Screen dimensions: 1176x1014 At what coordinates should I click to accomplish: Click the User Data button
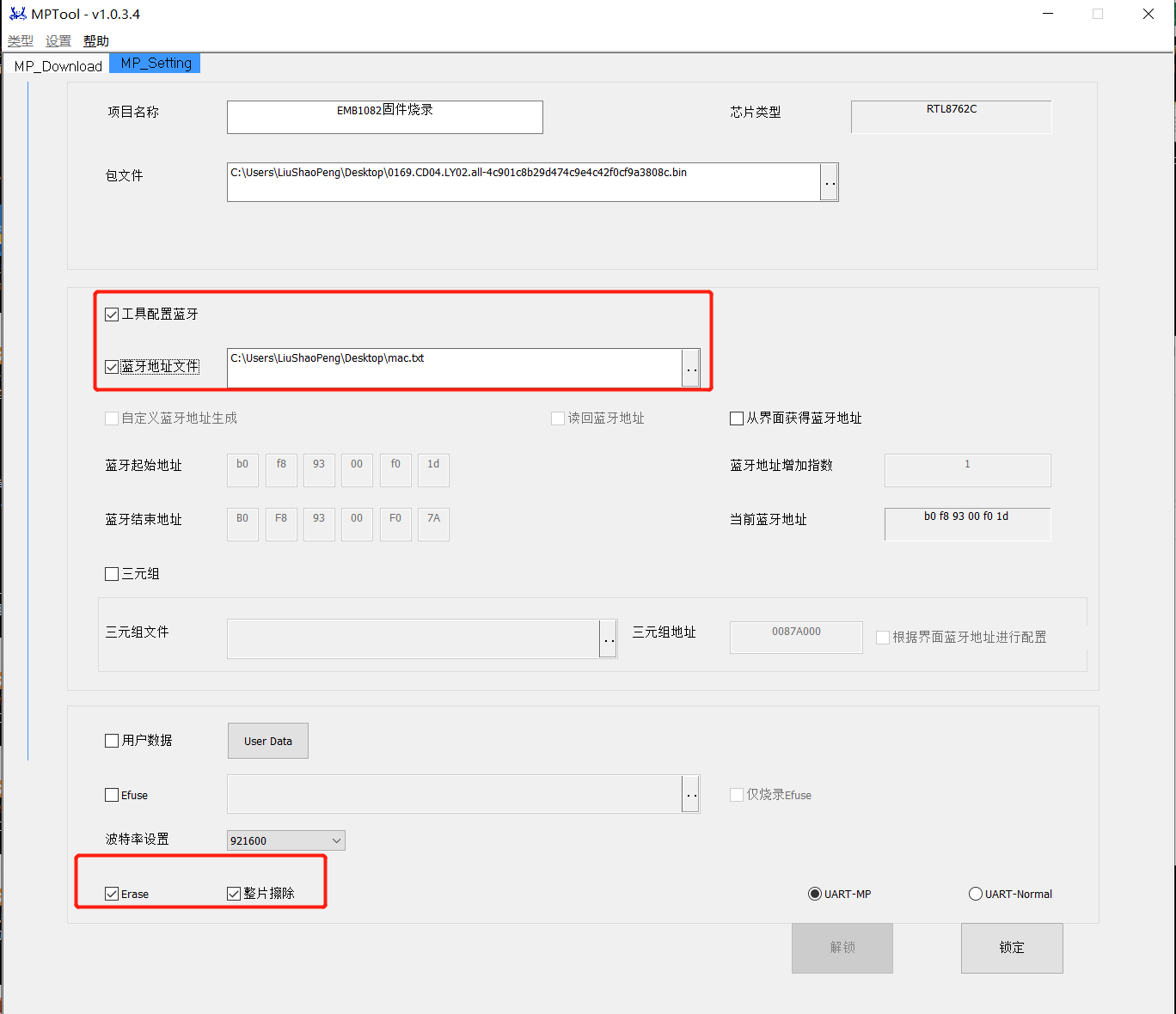click(x=268, y=741)
